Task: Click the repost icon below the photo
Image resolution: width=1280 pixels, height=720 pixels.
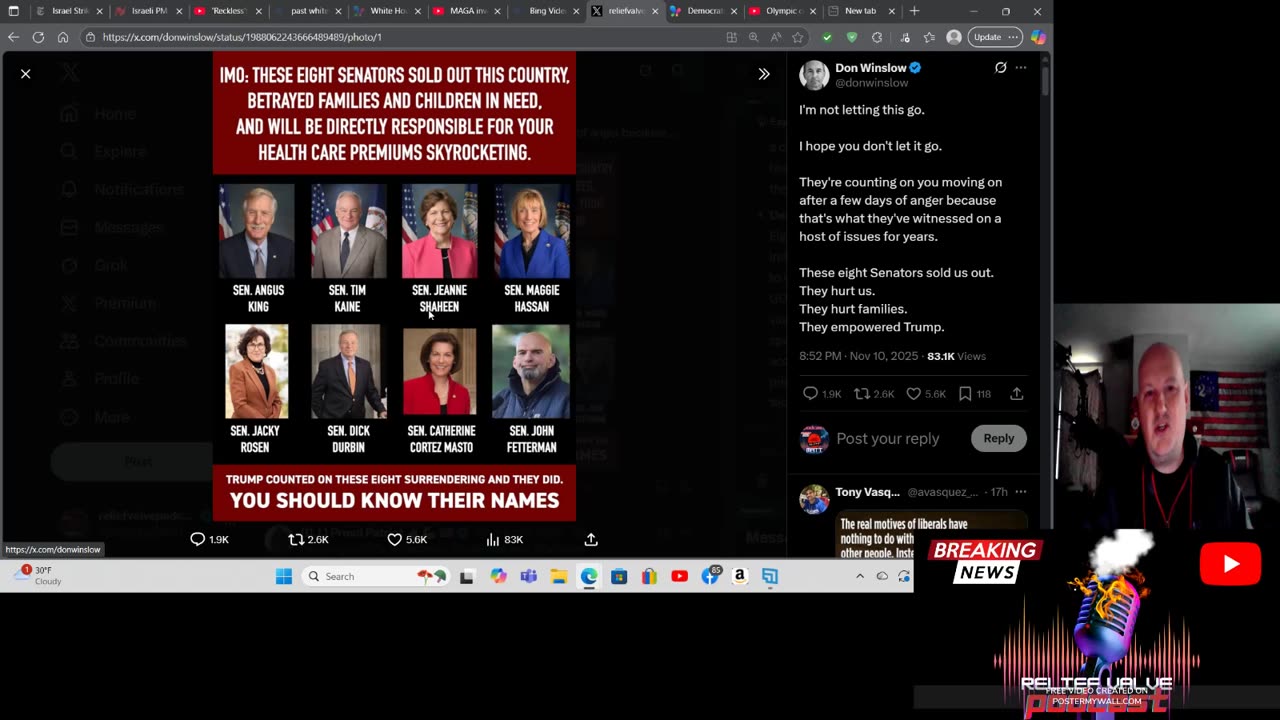Action: click(x=296, y=539)
